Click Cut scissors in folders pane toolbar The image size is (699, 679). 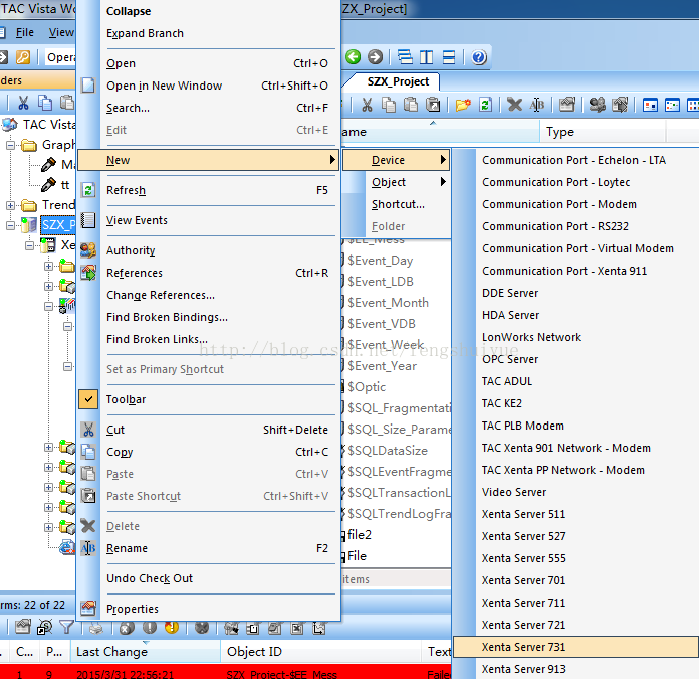point(23,103)
